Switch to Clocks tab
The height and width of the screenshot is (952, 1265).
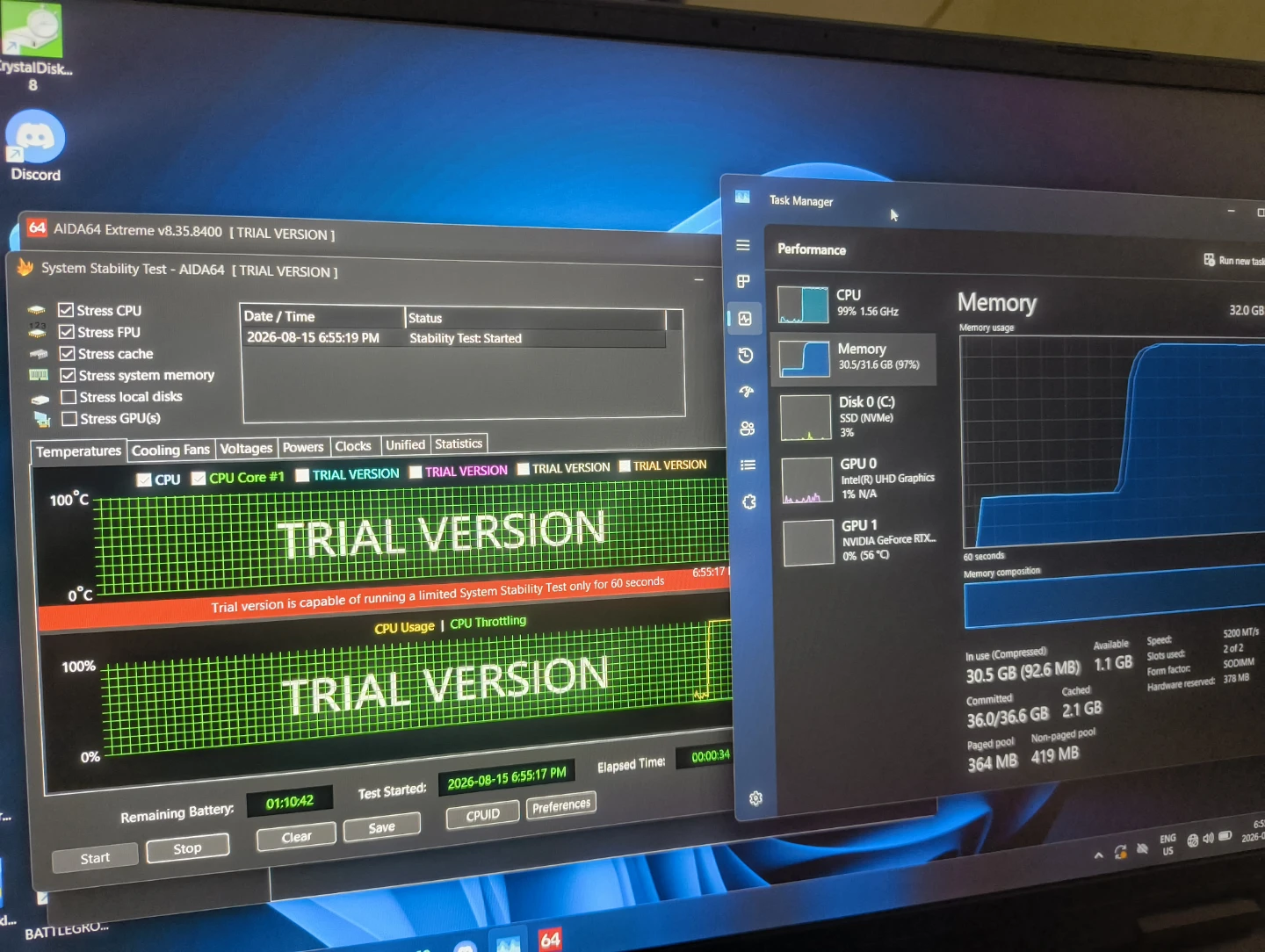pos(353,446)
